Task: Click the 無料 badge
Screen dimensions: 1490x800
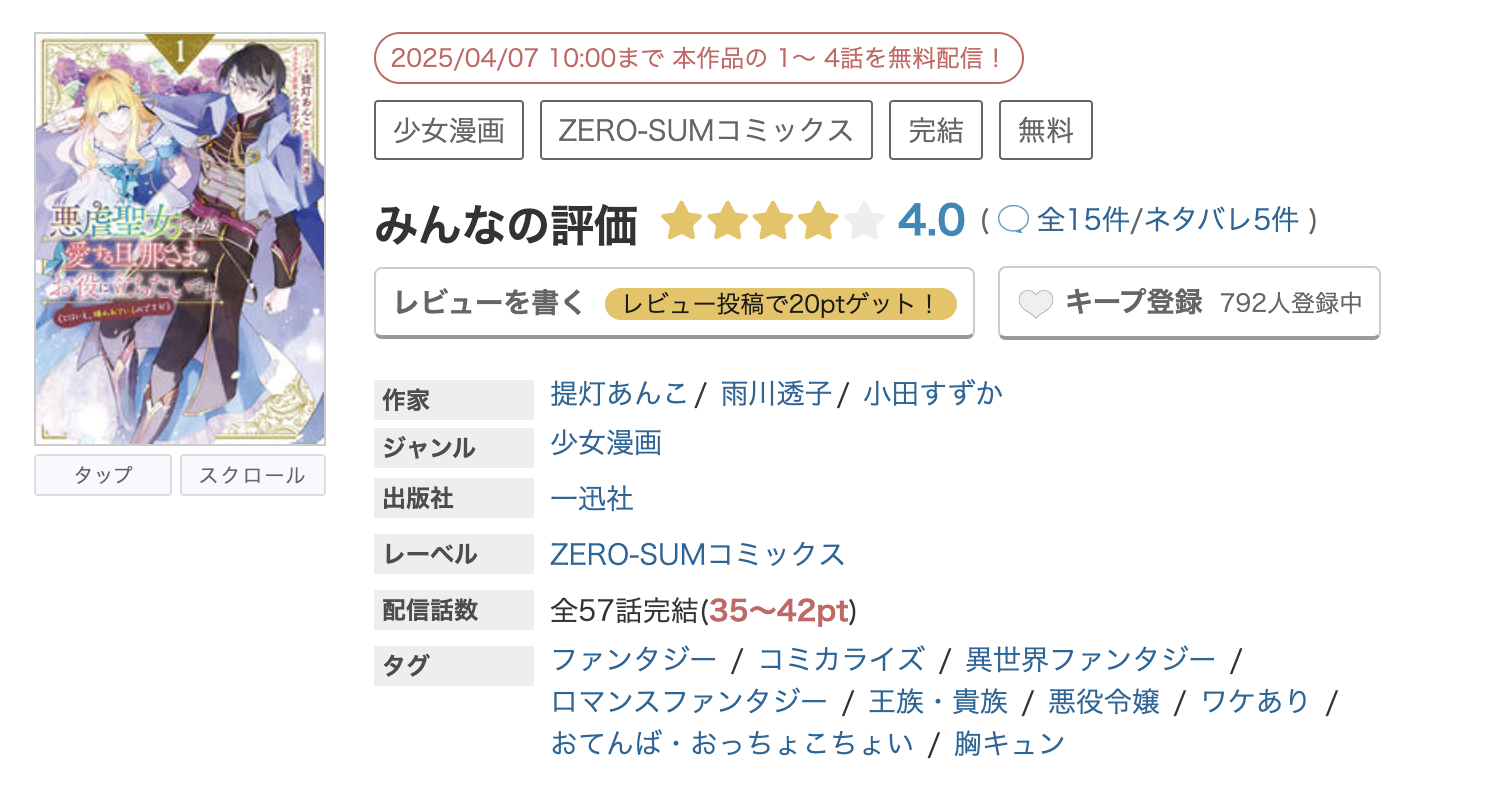Action: tap(1045, 129)
